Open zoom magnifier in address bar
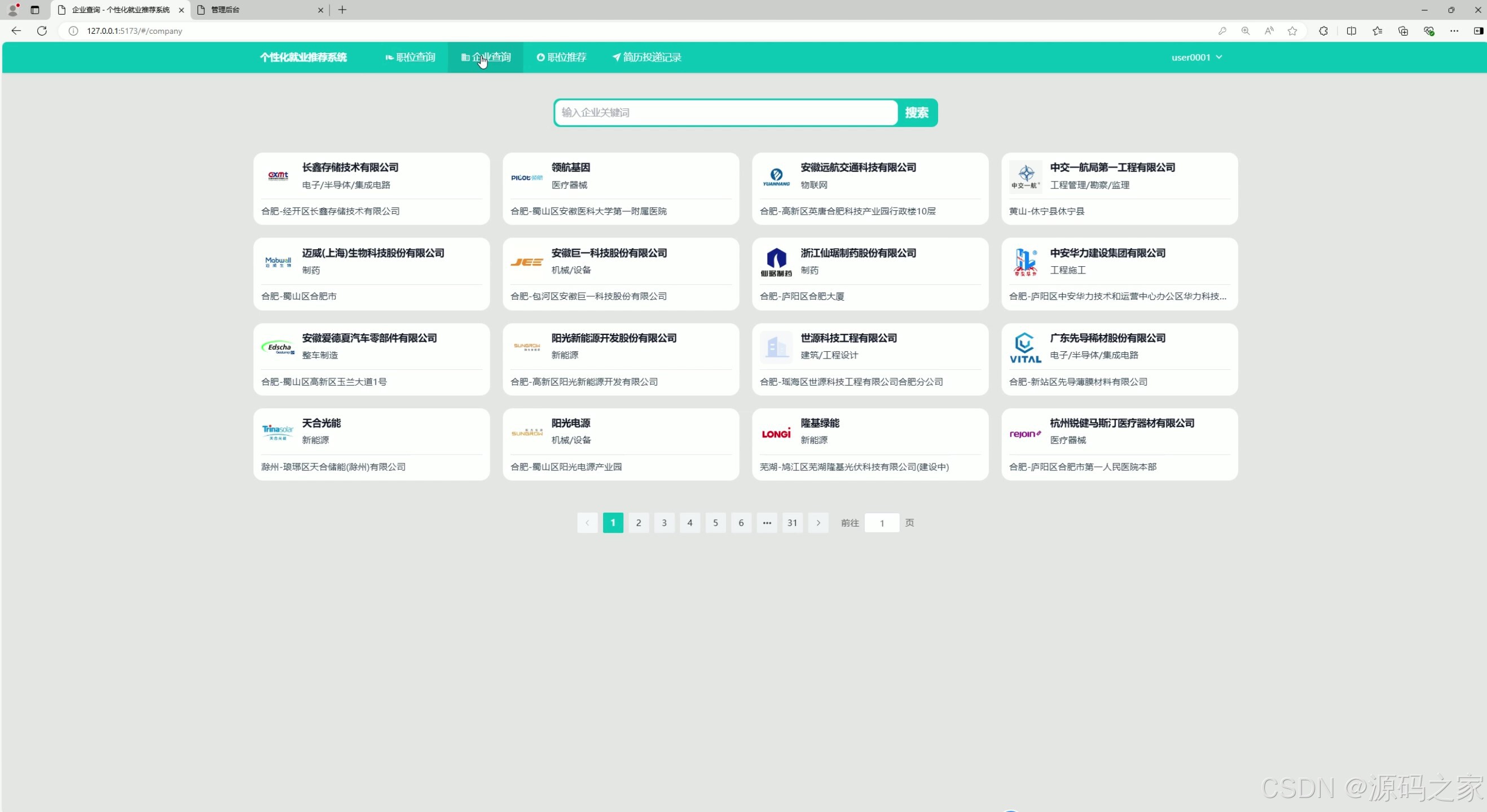The image size is (1487, 812). [1246, 31]
